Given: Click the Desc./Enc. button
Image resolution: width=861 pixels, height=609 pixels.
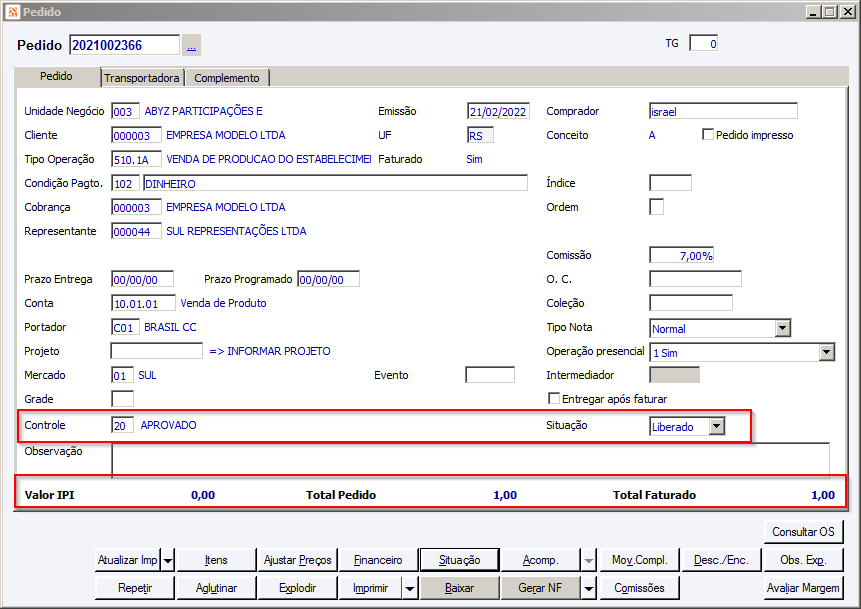Looking at the screenshot, I should [721, 560].
